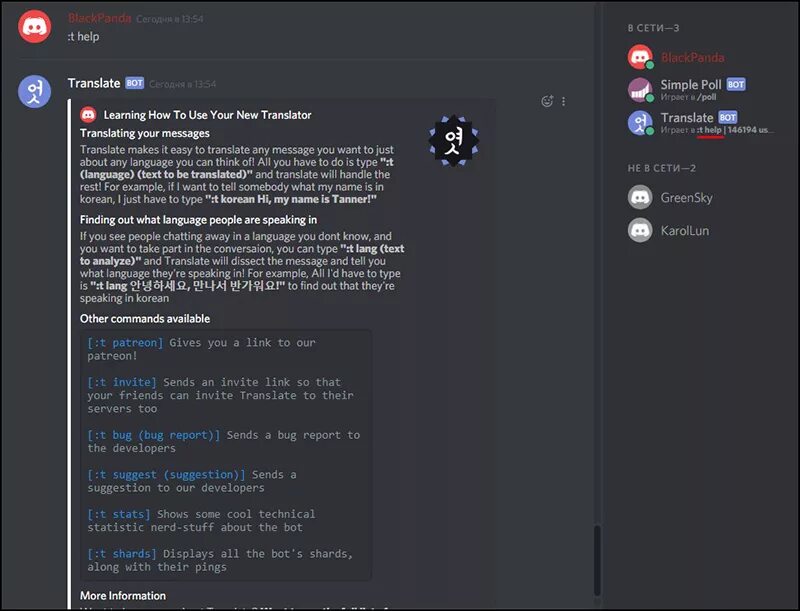Click the 'More Information' heading
800x611 pixels.
[122, 596]
